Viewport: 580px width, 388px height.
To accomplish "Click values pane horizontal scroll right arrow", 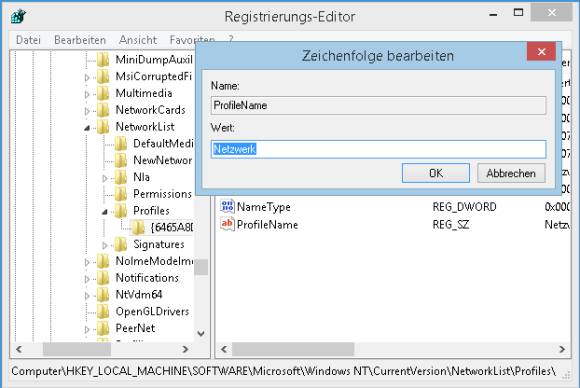I will pyautogui.click(x=562, y=349).
